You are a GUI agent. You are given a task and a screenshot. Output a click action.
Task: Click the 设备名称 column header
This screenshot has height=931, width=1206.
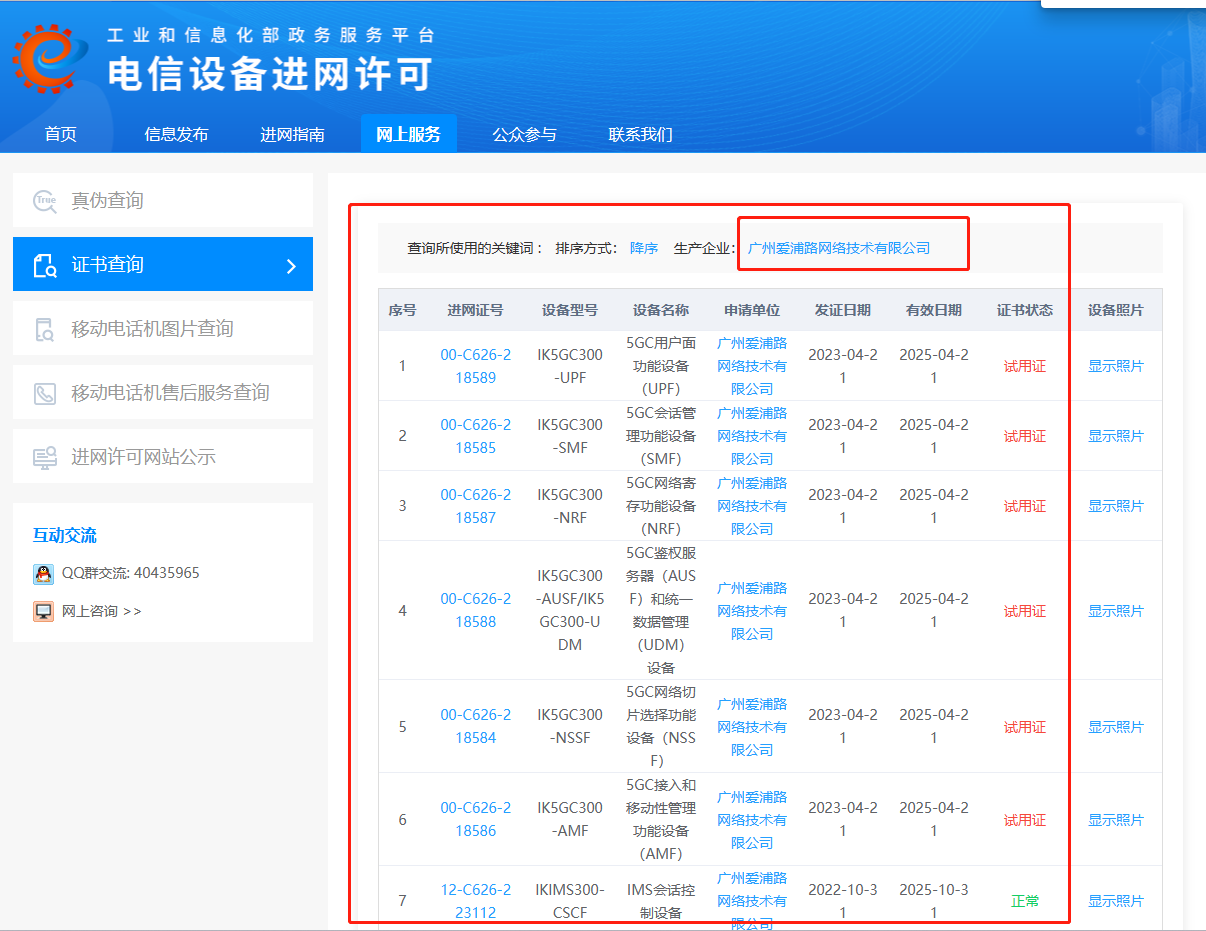661,310
